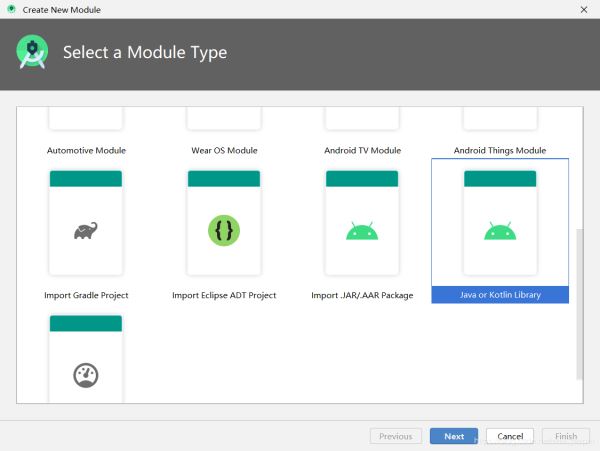The height and width of the screenshot is (451, 600).
Task: Select the Import Gradle Project elephant icon
Action: [86, 231]
